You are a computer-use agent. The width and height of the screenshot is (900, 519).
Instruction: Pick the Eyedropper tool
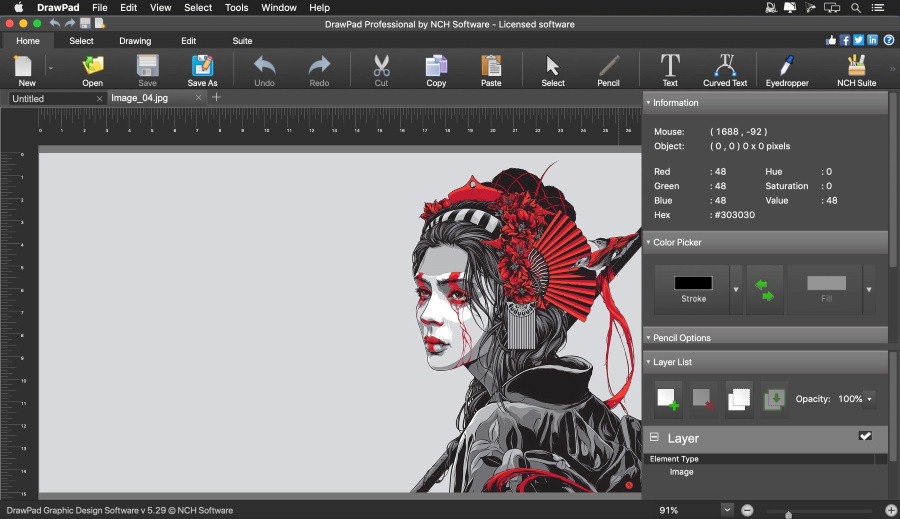787,70
